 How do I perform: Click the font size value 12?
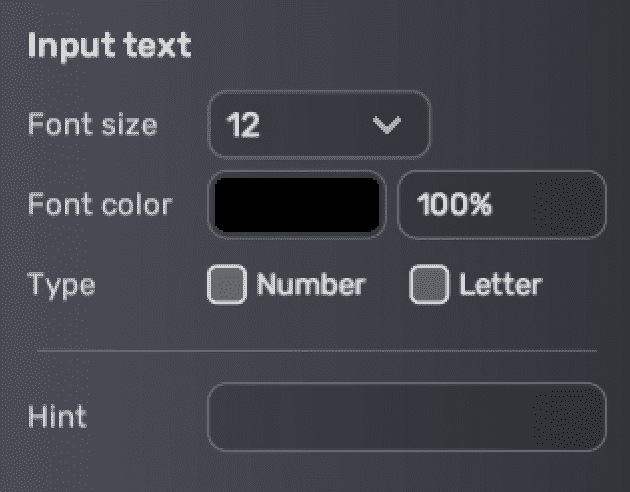(243, 126)
